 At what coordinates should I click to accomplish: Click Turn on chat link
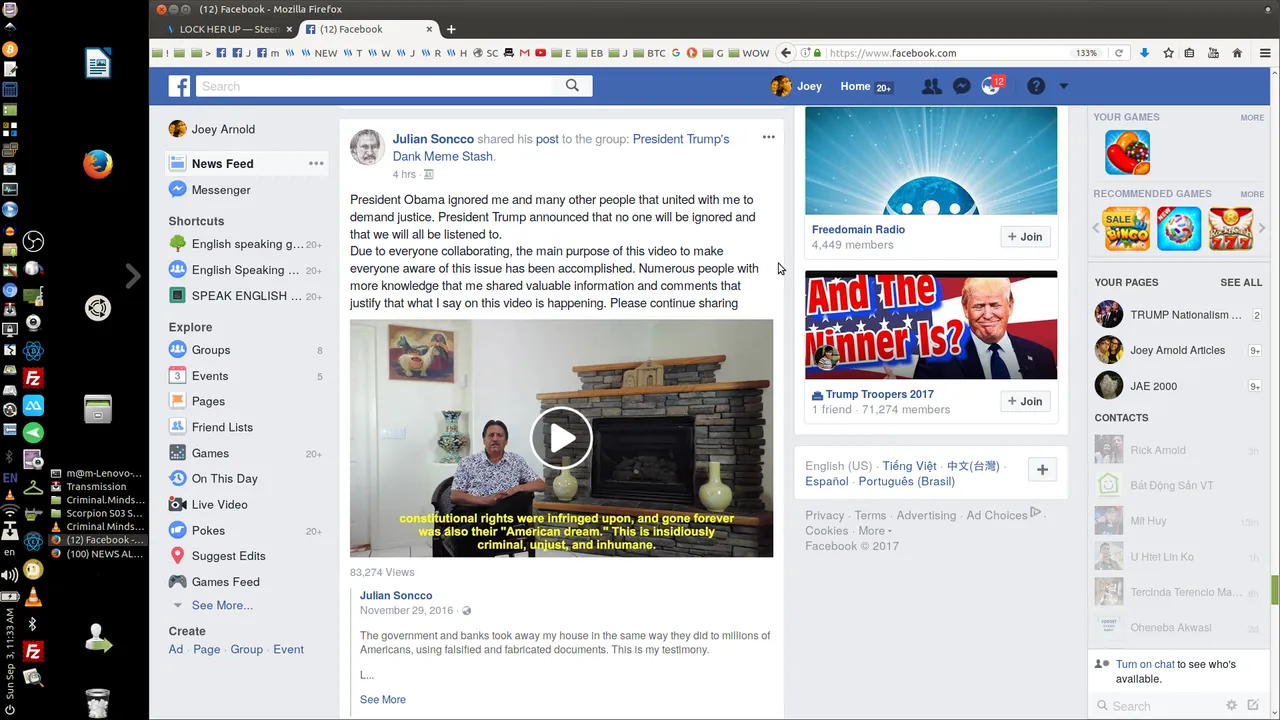click(x=1145, y=664)
